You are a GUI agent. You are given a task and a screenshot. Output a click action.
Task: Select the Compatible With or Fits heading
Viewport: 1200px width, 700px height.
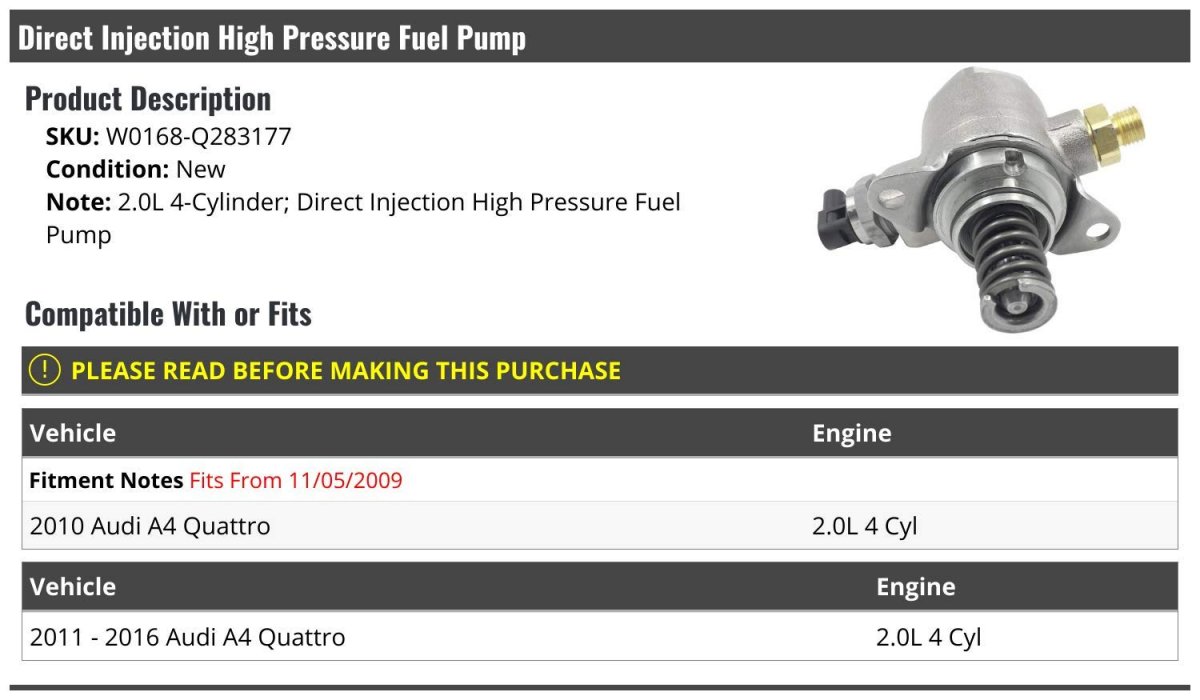click(168, 314)
